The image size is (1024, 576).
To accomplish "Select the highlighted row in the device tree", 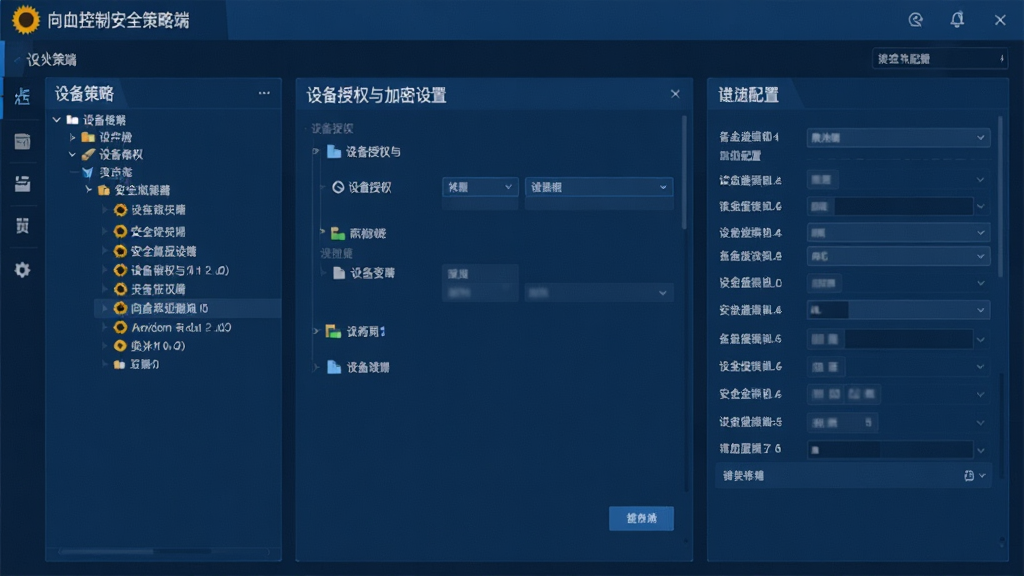I will (188, 308).
